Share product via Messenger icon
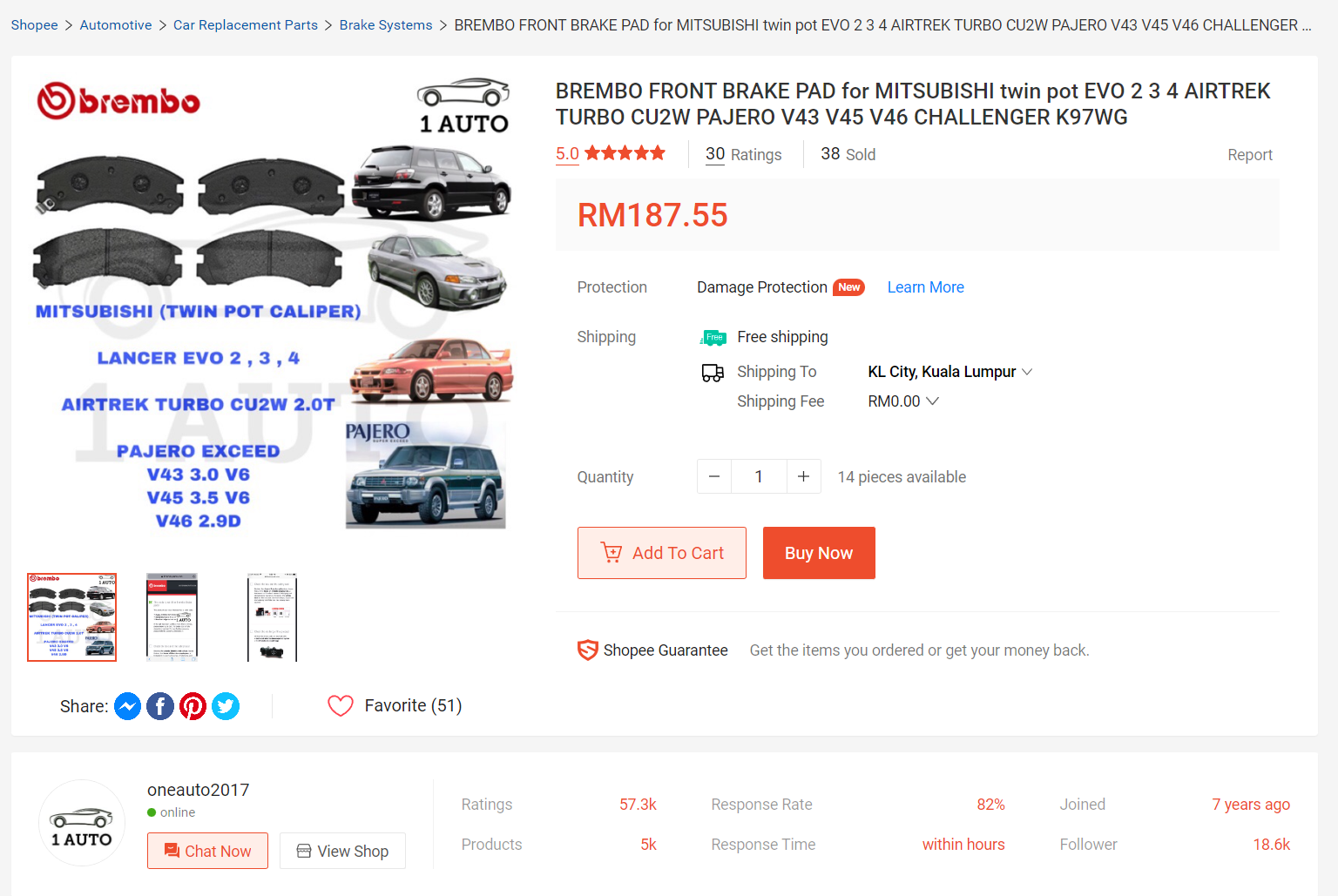The height and width of the screenshot is (896, 1338). (x=128, y=706)
